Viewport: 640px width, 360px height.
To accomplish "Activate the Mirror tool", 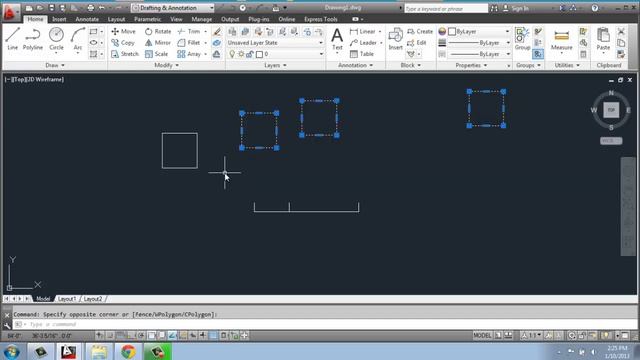I will point(158,42).
